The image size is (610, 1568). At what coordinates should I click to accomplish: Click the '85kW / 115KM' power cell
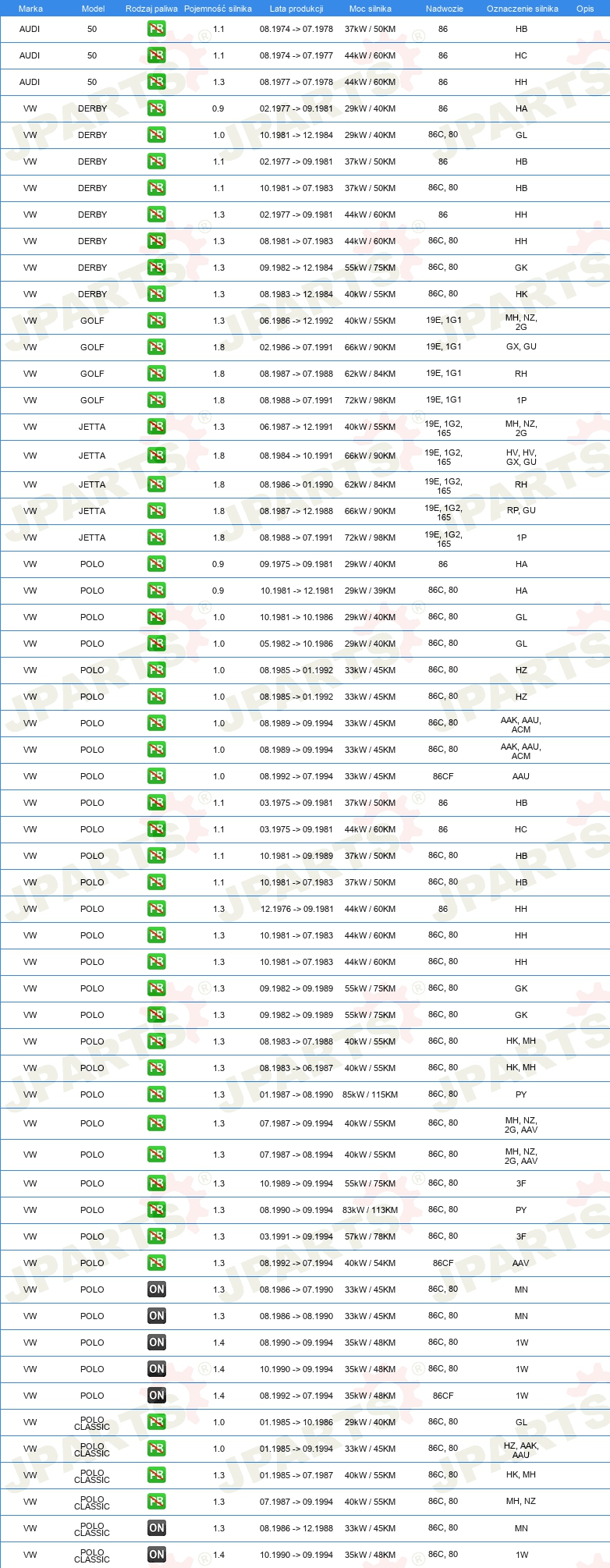pos(371,1094)
